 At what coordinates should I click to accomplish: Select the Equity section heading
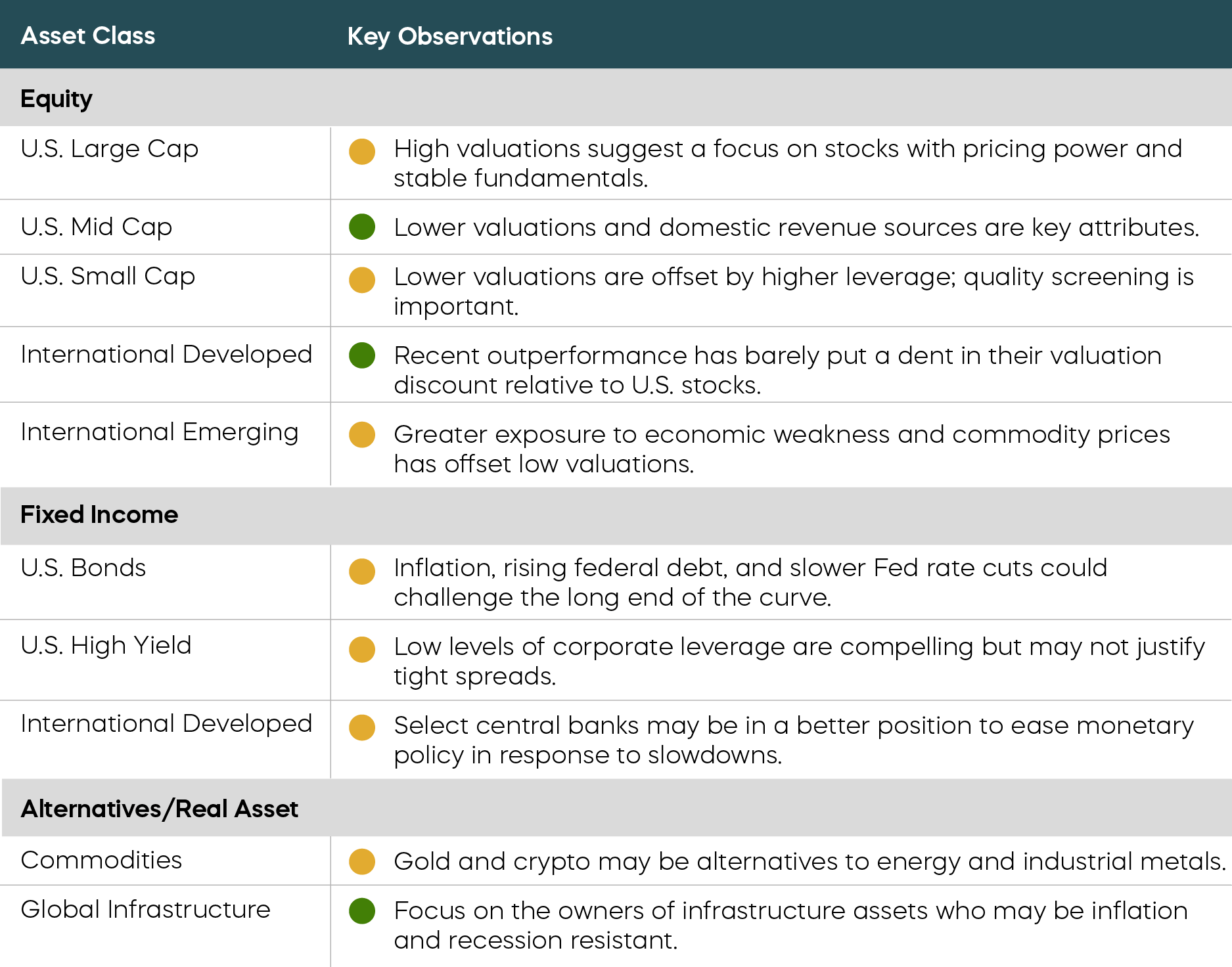(x=57, y=99)
